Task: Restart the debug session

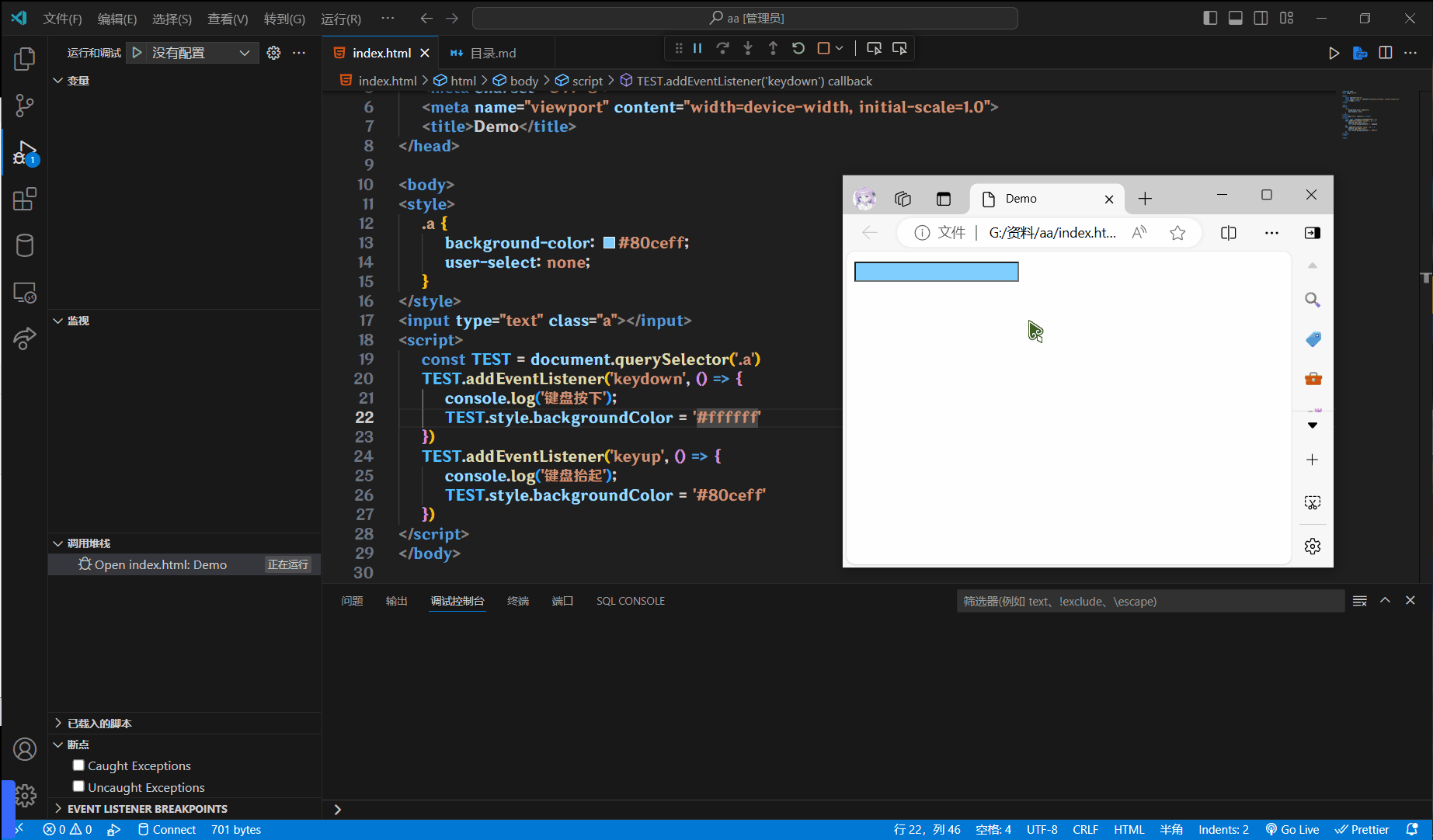Action: (798, 48)
